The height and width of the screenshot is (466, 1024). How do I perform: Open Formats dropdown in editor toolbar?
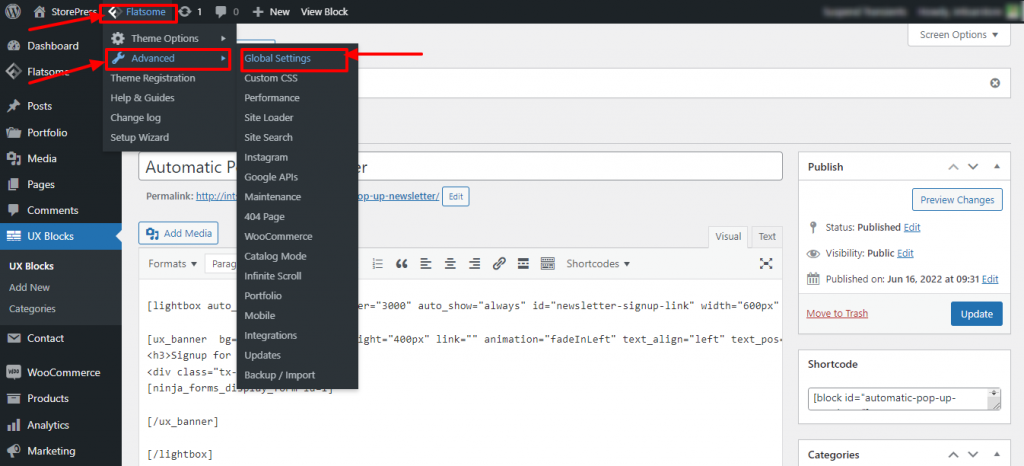coord(172,264)
